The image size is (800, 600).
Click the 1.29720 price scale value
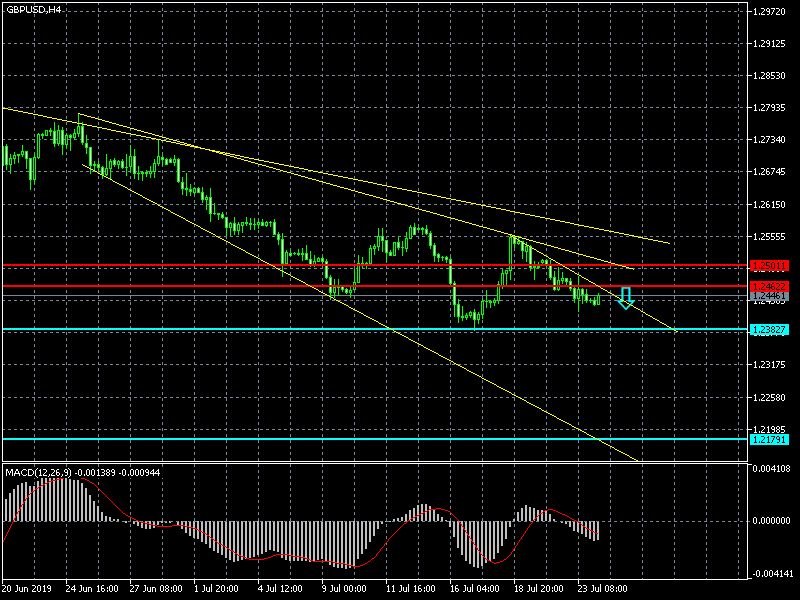(x=769, y=12)
